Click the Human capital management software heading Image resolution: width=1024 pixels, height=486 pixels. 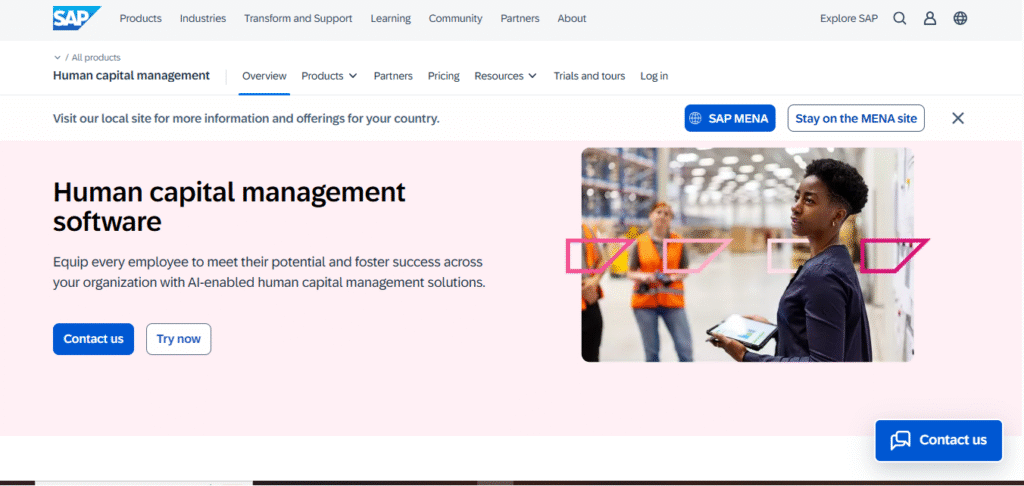tap(229, 207)
